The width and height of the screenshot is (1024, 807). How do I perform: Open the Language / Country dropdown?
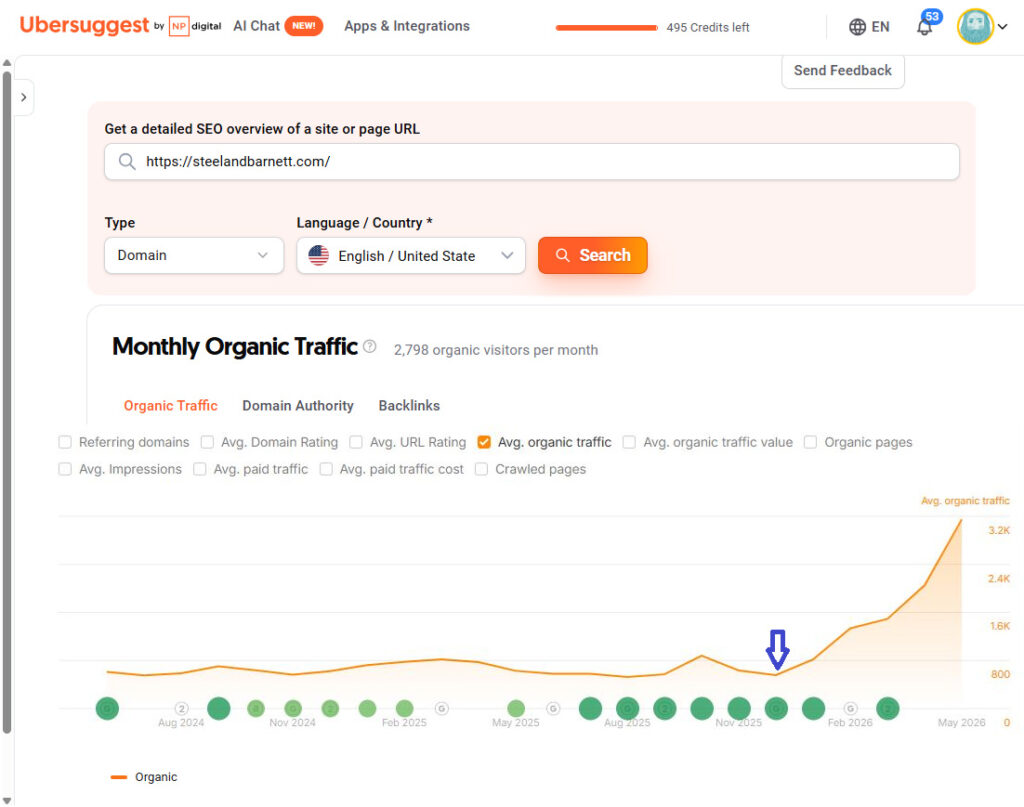tap(411, 255)
